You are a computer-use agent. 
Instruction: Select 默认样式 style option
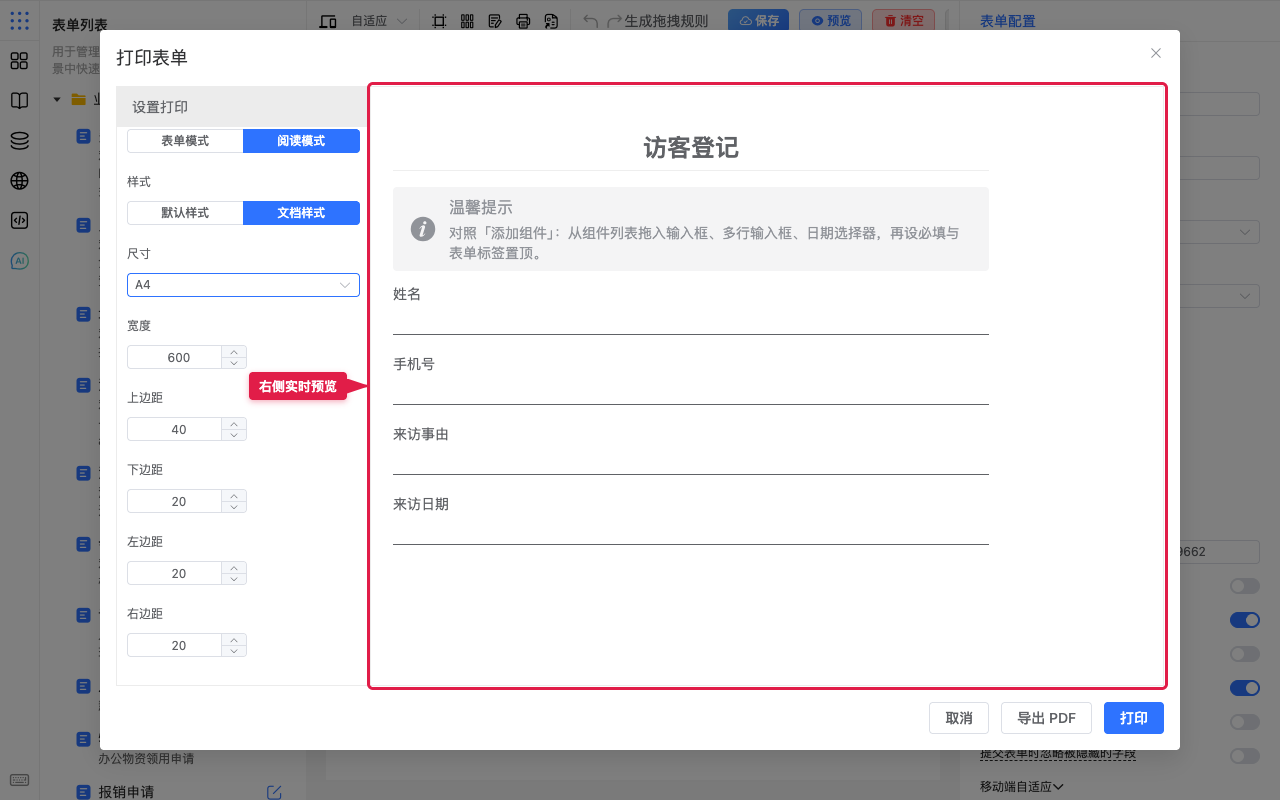coord(185,213)
